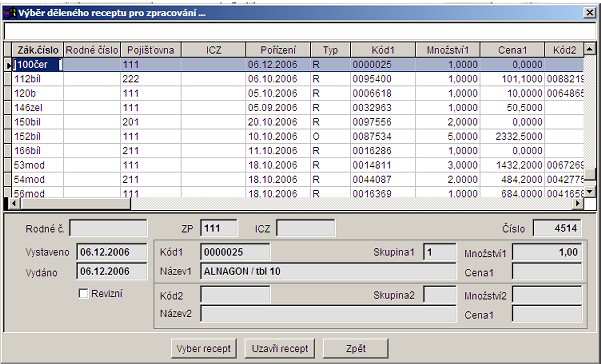Click code 0095400 in Kód1 column
The height and width of the screenshot is (364, 601).
372,79
